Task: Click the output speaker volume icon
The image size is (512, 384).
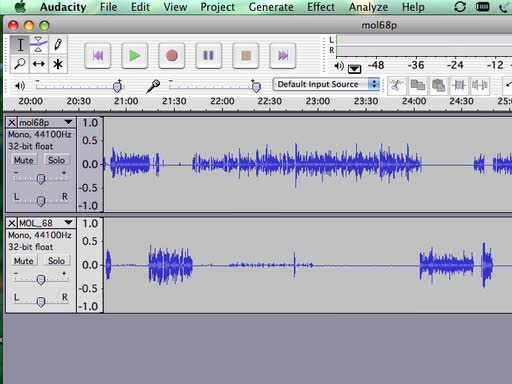Action: (20, 86)
